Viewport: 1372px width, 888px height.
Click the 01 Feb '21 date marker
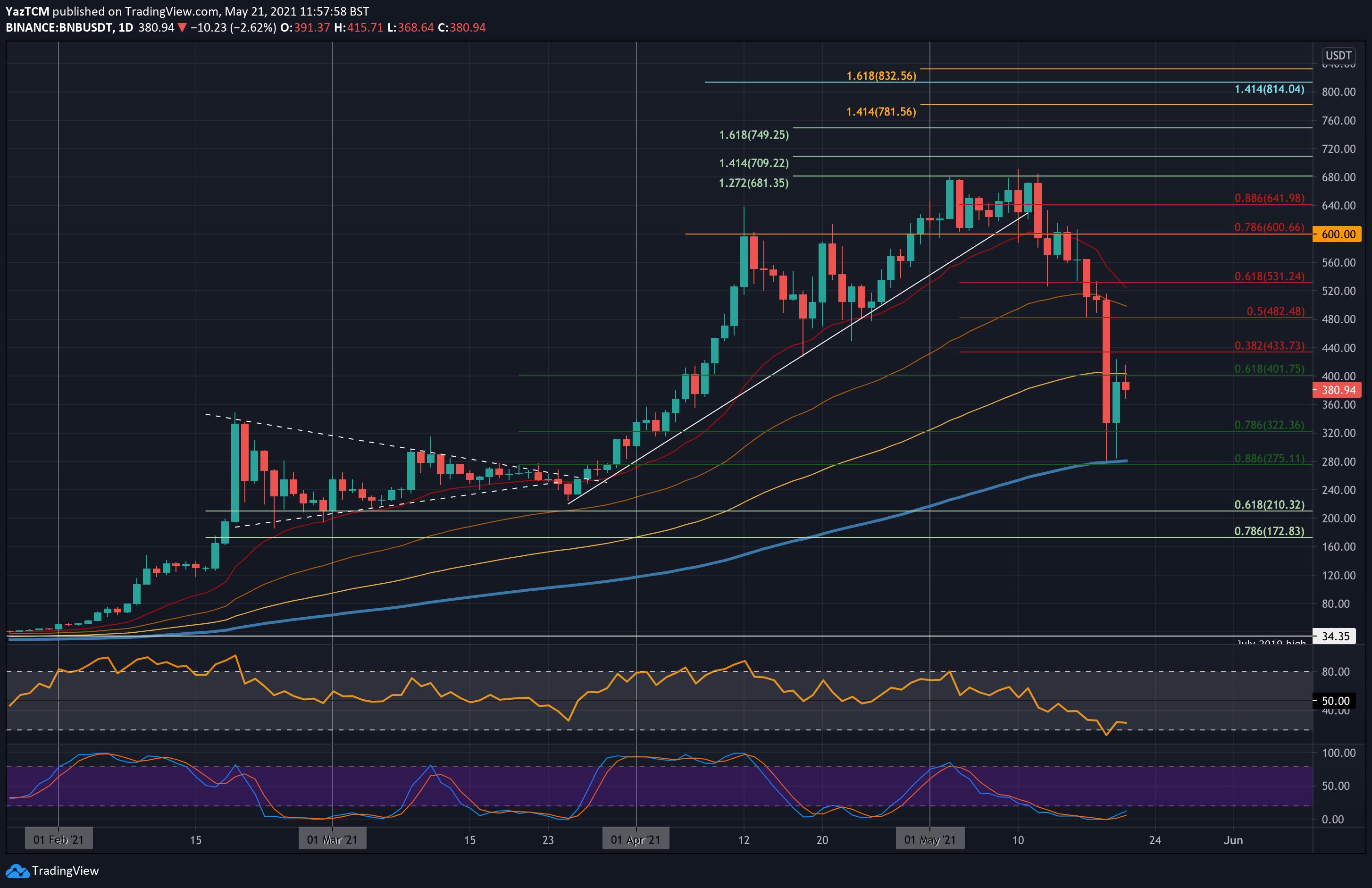tap(58, 839)
